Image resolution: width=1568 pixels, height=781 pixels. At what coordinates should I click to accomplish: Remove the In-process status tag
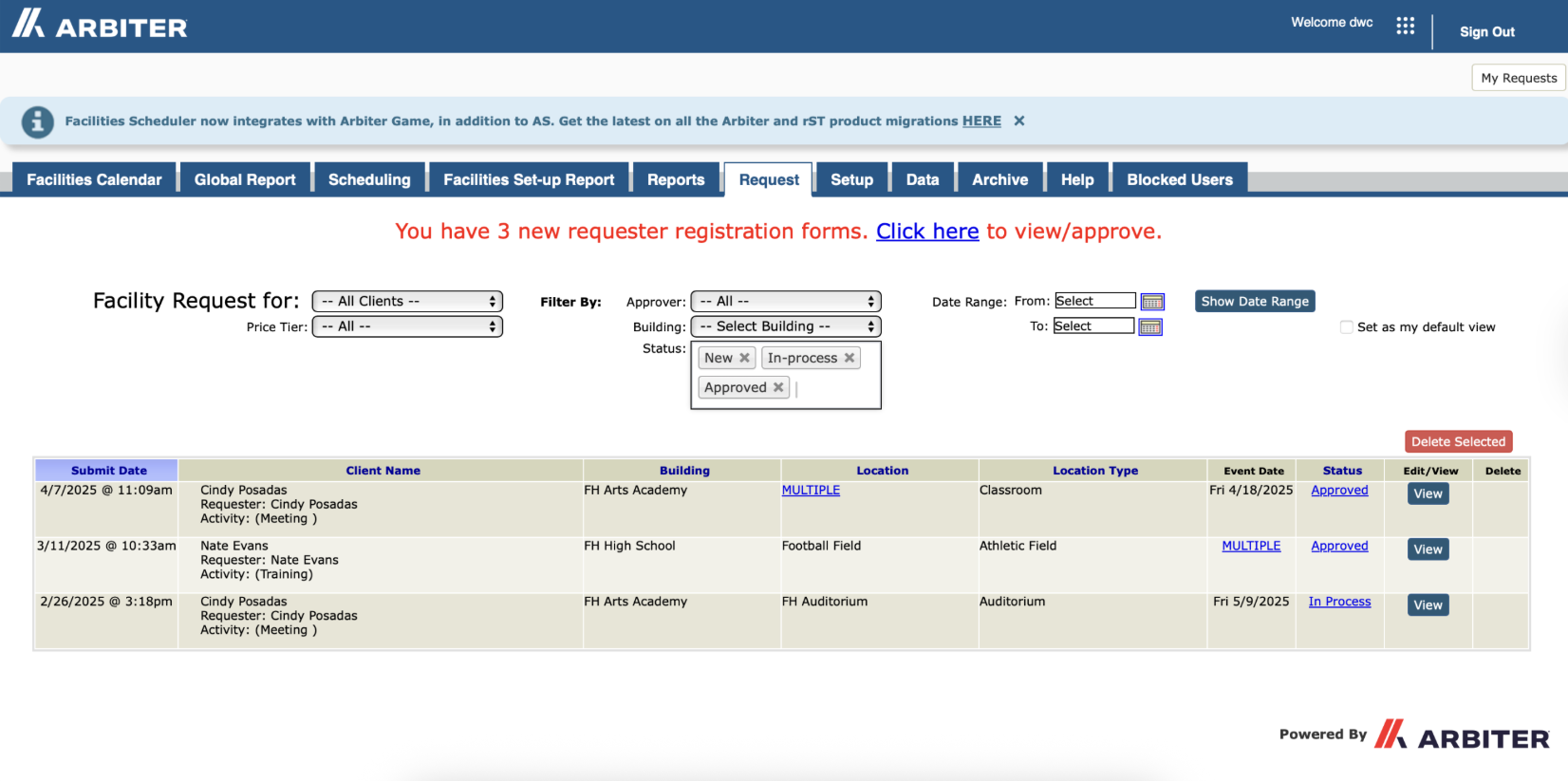click(x=849, y=358)
